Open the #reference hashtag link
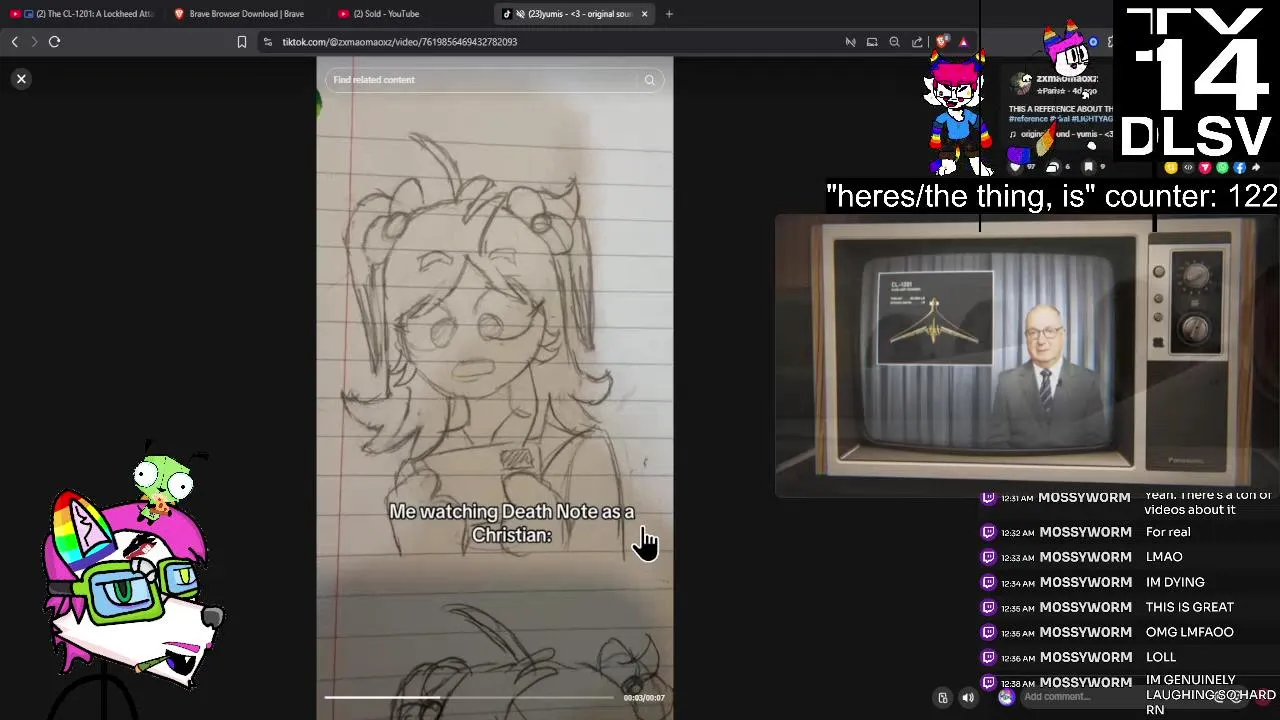 pyautogui.click(x=1028, y=119)
